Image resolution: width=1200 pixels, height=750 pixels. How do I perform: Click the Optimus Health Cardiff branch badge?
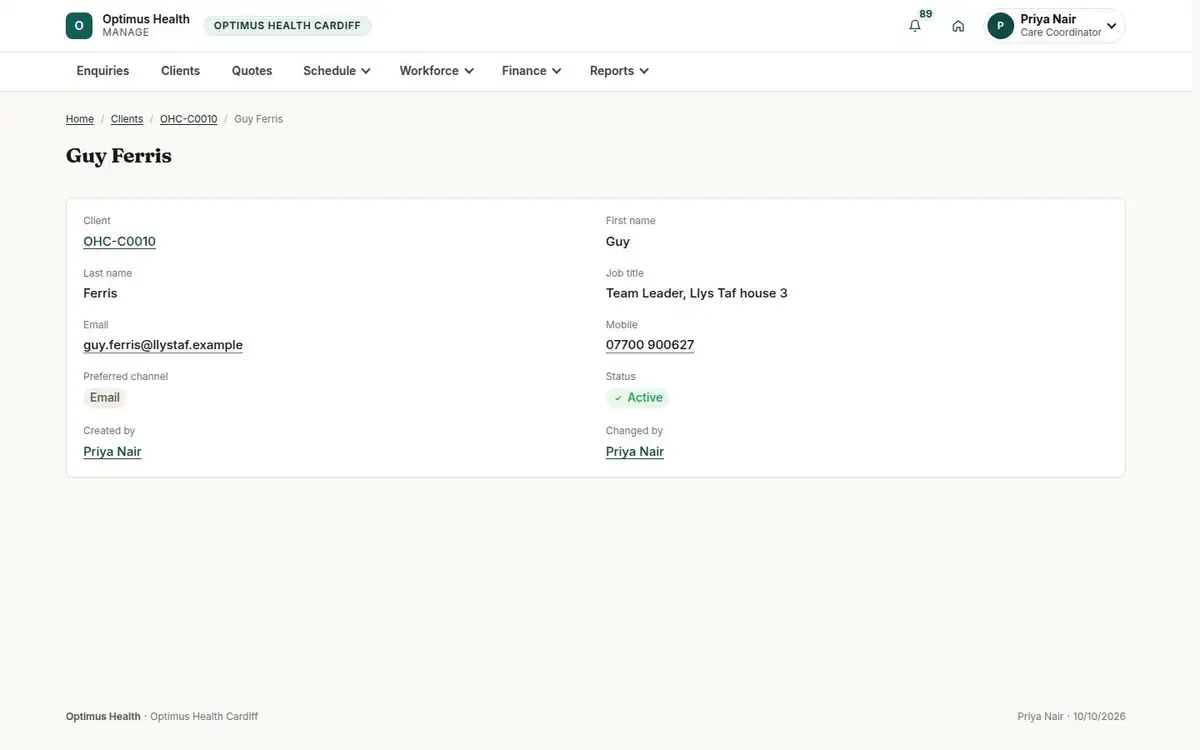click(x=287, y=26)
